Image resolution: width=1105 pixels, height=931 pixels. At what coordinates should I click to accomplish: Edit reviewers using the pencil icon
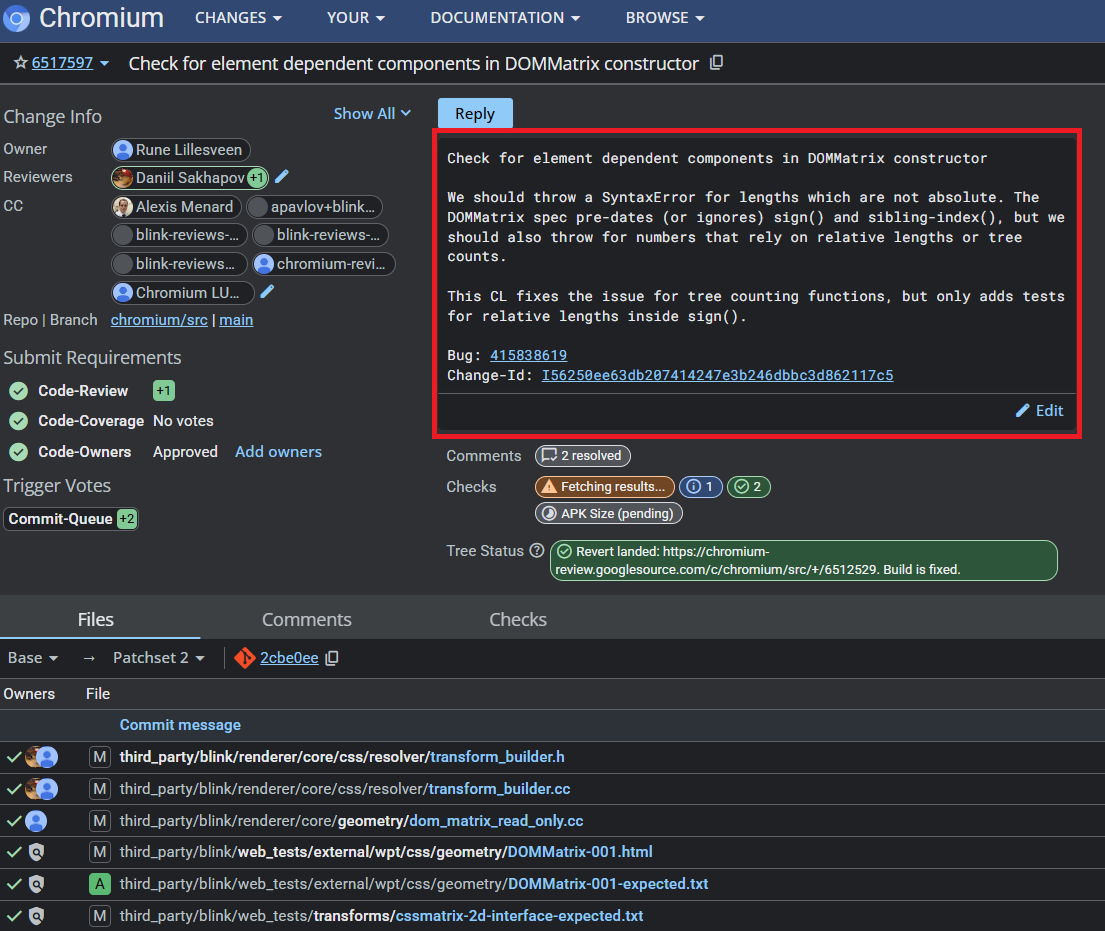[281, 177]
